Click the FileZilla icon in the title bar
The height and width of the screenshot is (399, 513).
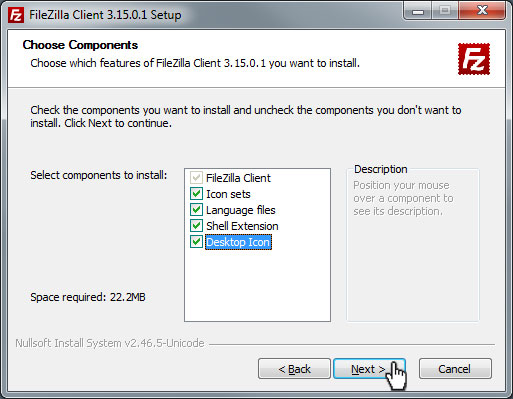coord(16,15)
